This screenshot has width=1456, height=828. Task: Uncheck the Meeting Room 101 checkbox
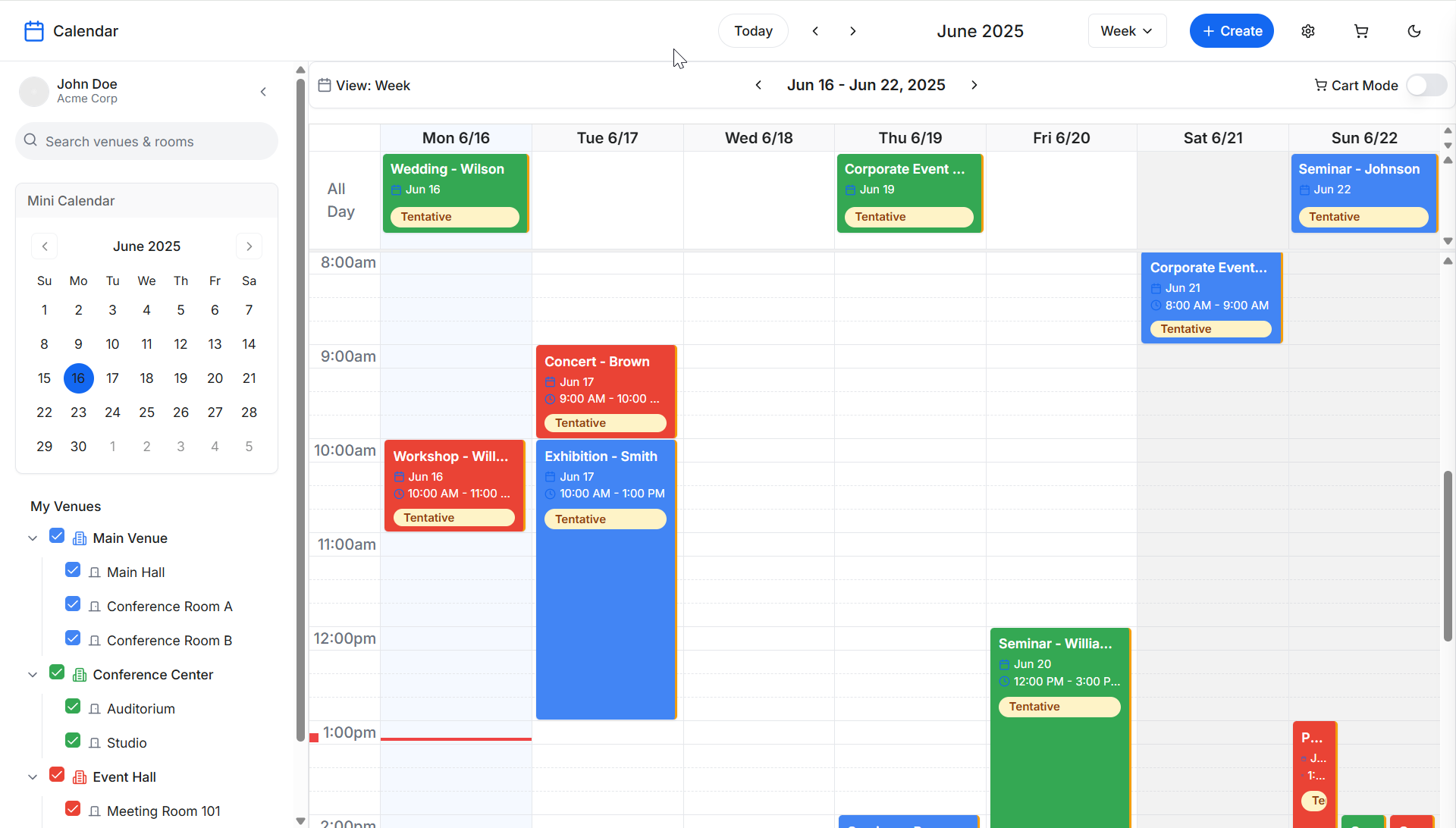[x=73, y=808]
